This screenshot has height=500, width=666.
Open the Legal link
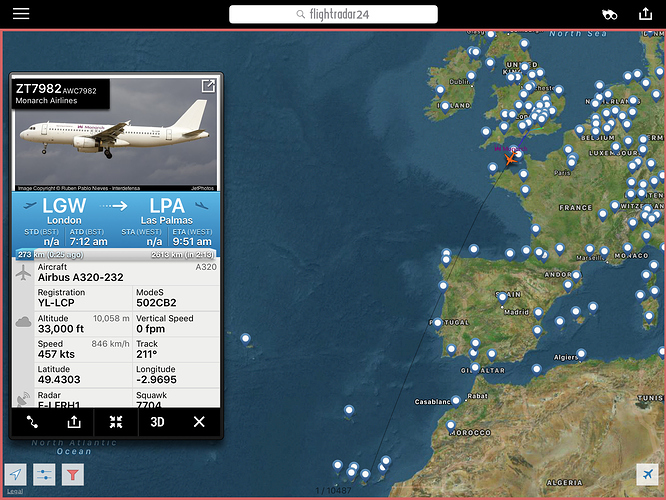point(15,492)
